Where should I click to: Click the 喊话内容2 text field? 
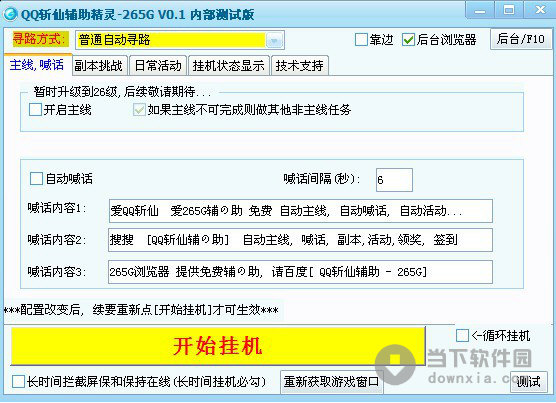(x=301, y=240)
